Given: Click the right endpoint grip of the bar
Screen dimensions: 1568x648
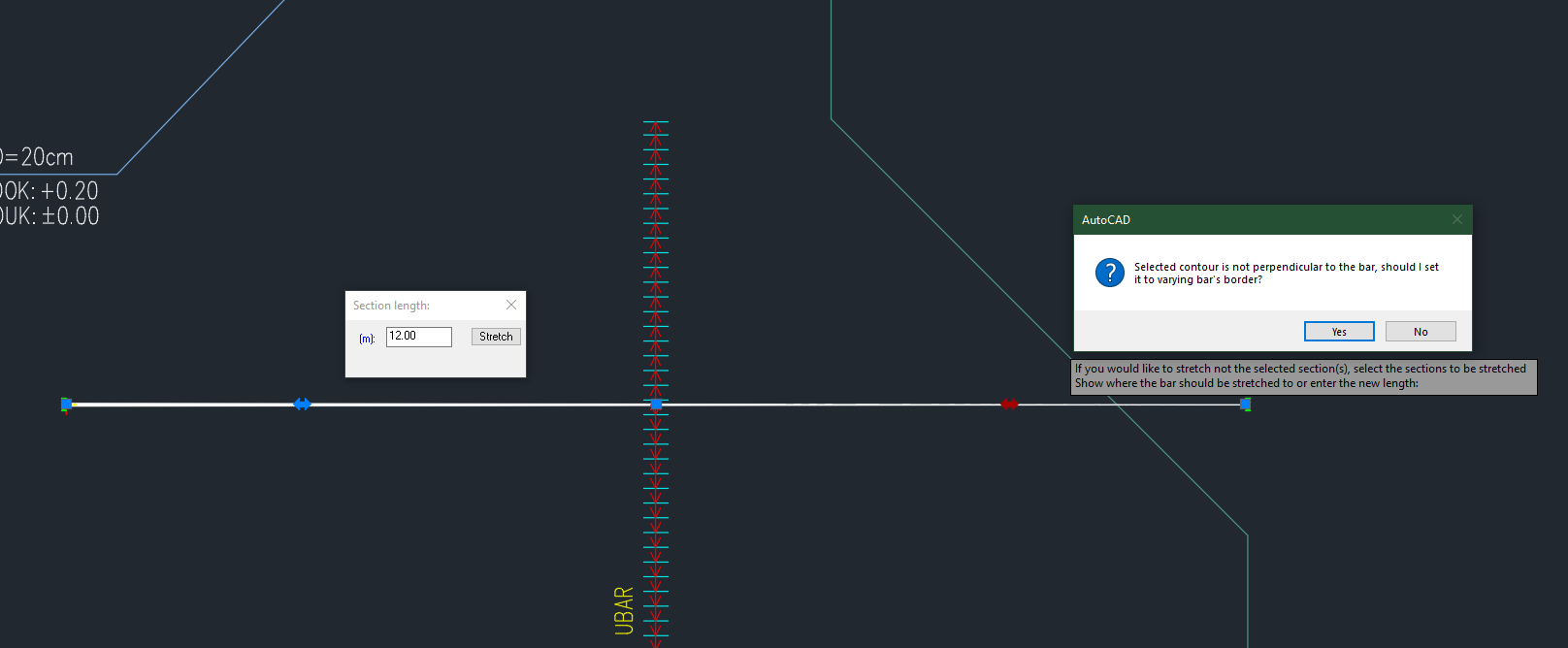Looking at the screenshot, I should pos(1245,404).
